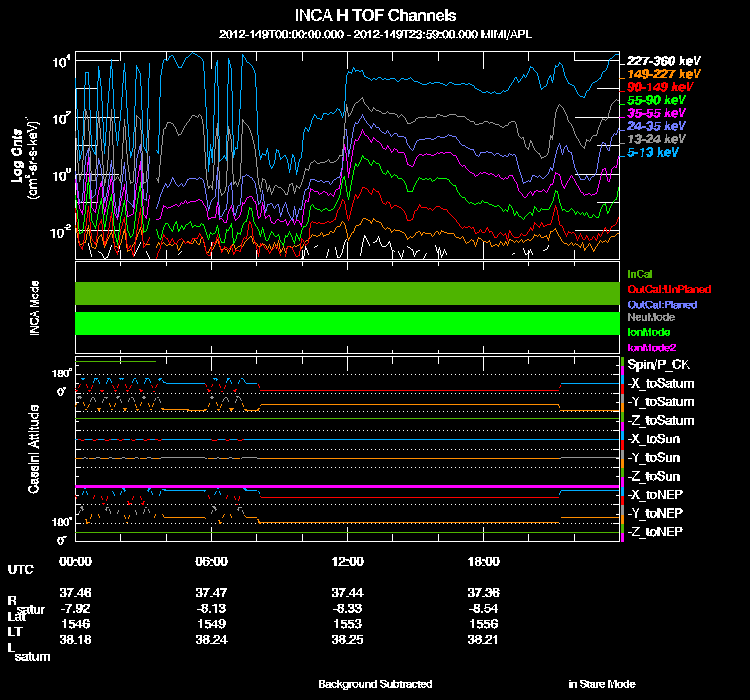Click the R value 37.46

click(x=75, y=593)
